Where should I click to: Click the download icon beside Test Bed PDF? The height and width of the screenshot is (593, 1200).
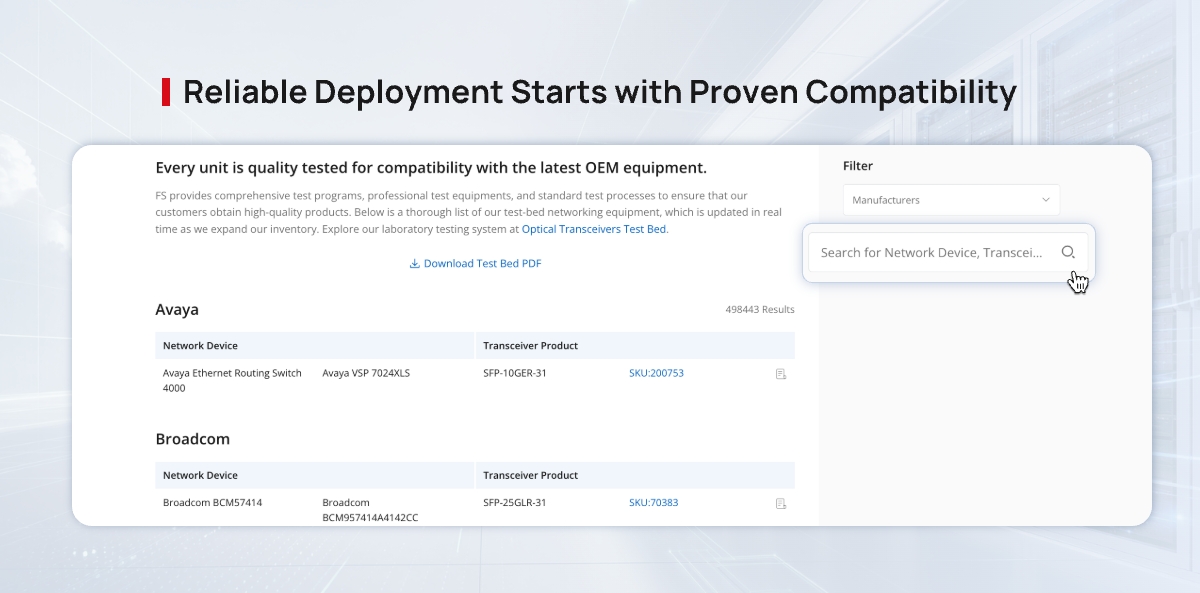pos(414,264)
